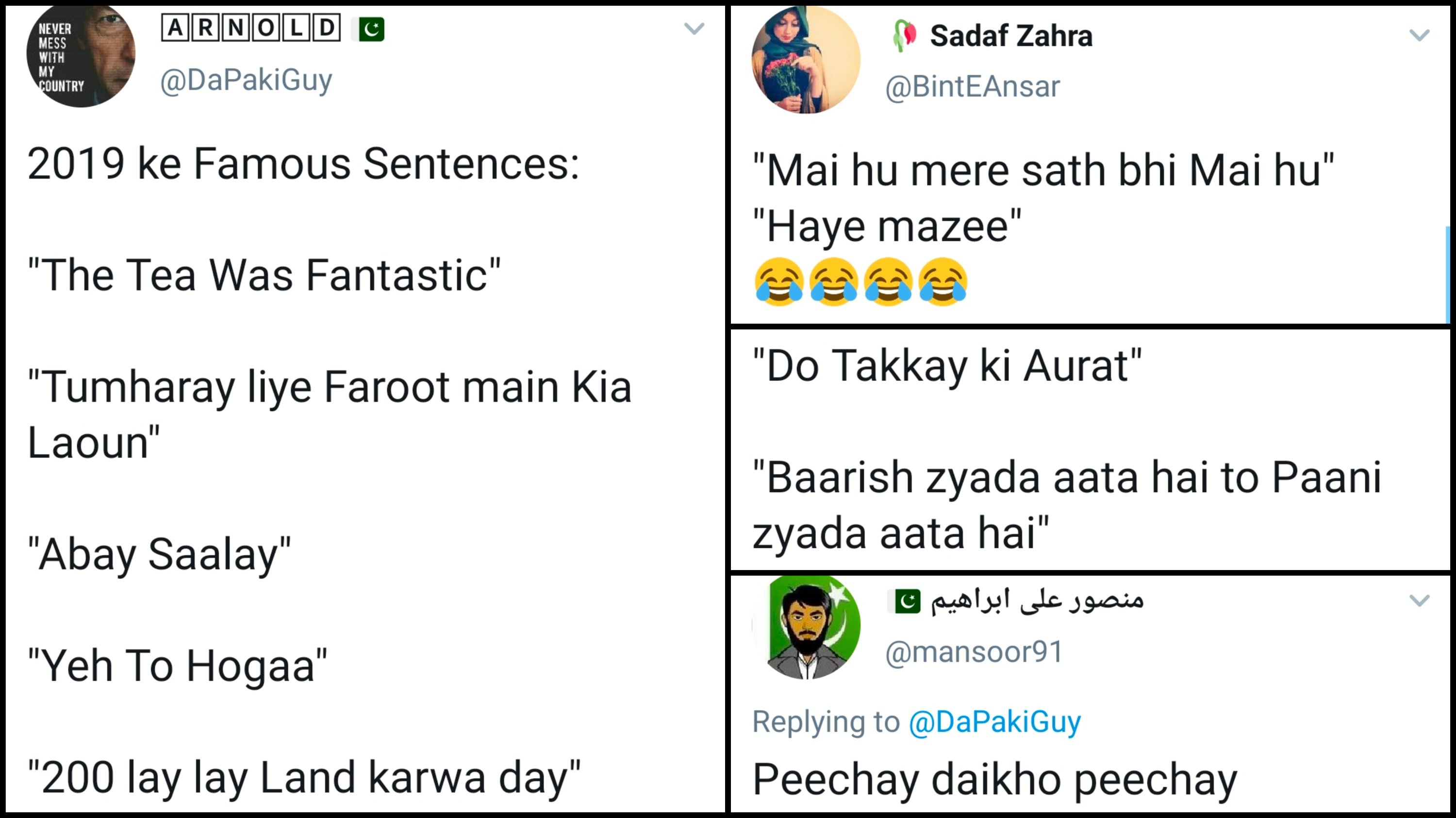This screenshot has width=1456, height=818.
Task: Click the last laughing-crying emoji in the row
Action: [943, 281]
